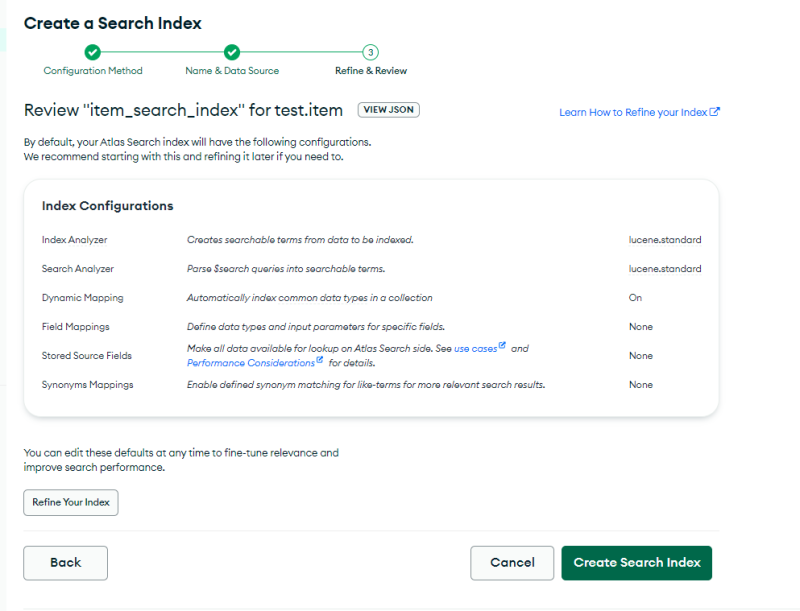Click external-link icon after 'use cases'
800x611 pixels.
tap(503, 346)
